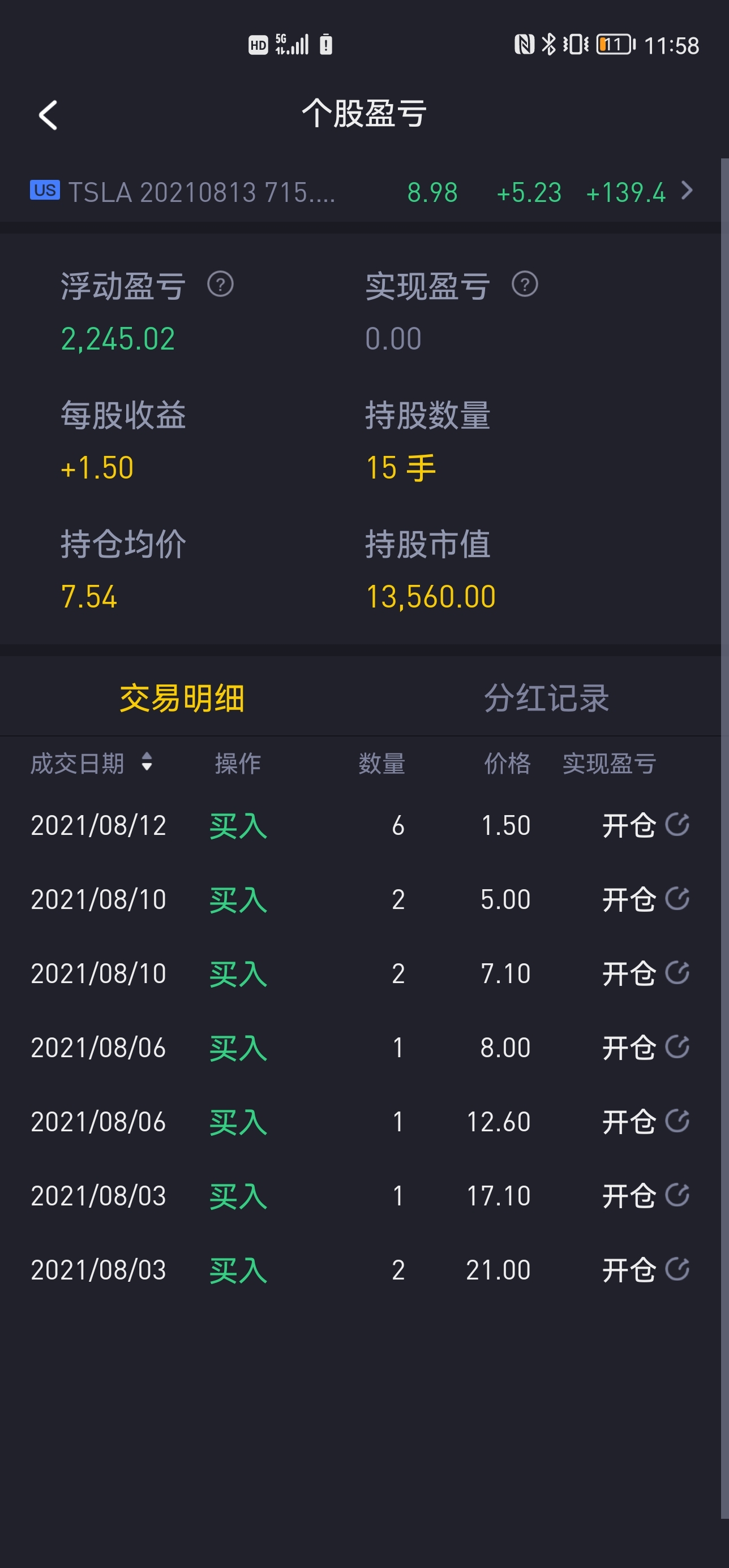729x1568 pixels.
Task: Tap share icon on 5.00 price trade row
Action: 676,898
